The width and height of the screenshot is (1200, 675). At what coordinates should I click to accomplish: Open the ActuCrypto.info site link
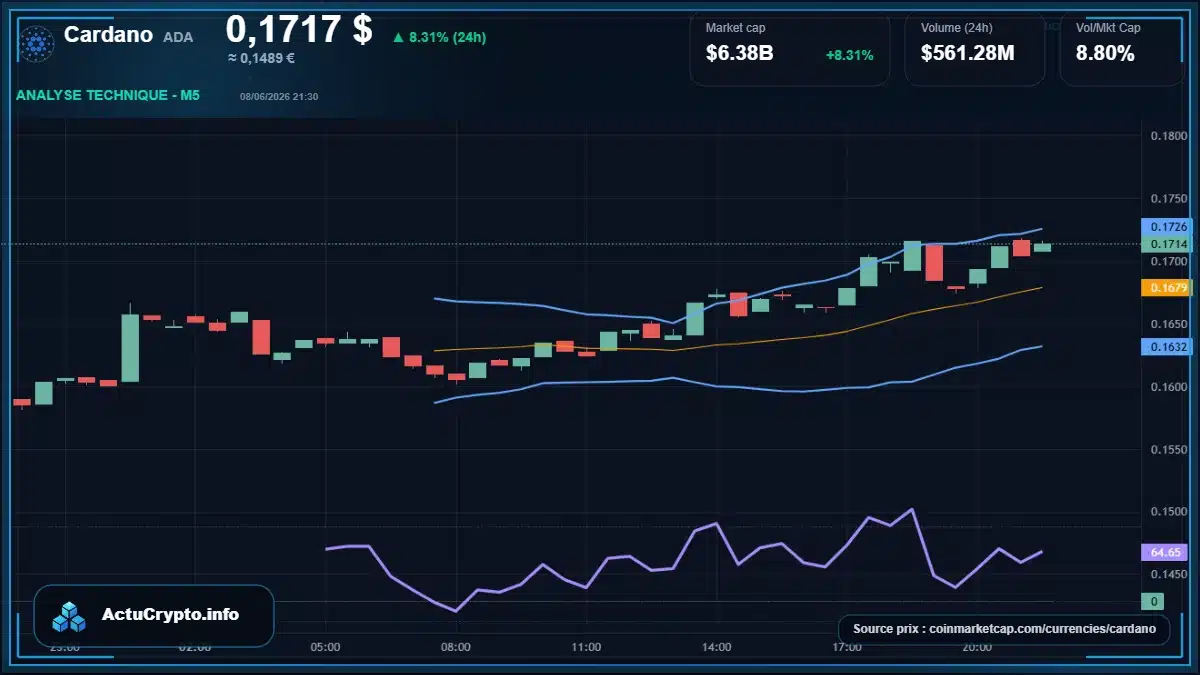[154, 615]
